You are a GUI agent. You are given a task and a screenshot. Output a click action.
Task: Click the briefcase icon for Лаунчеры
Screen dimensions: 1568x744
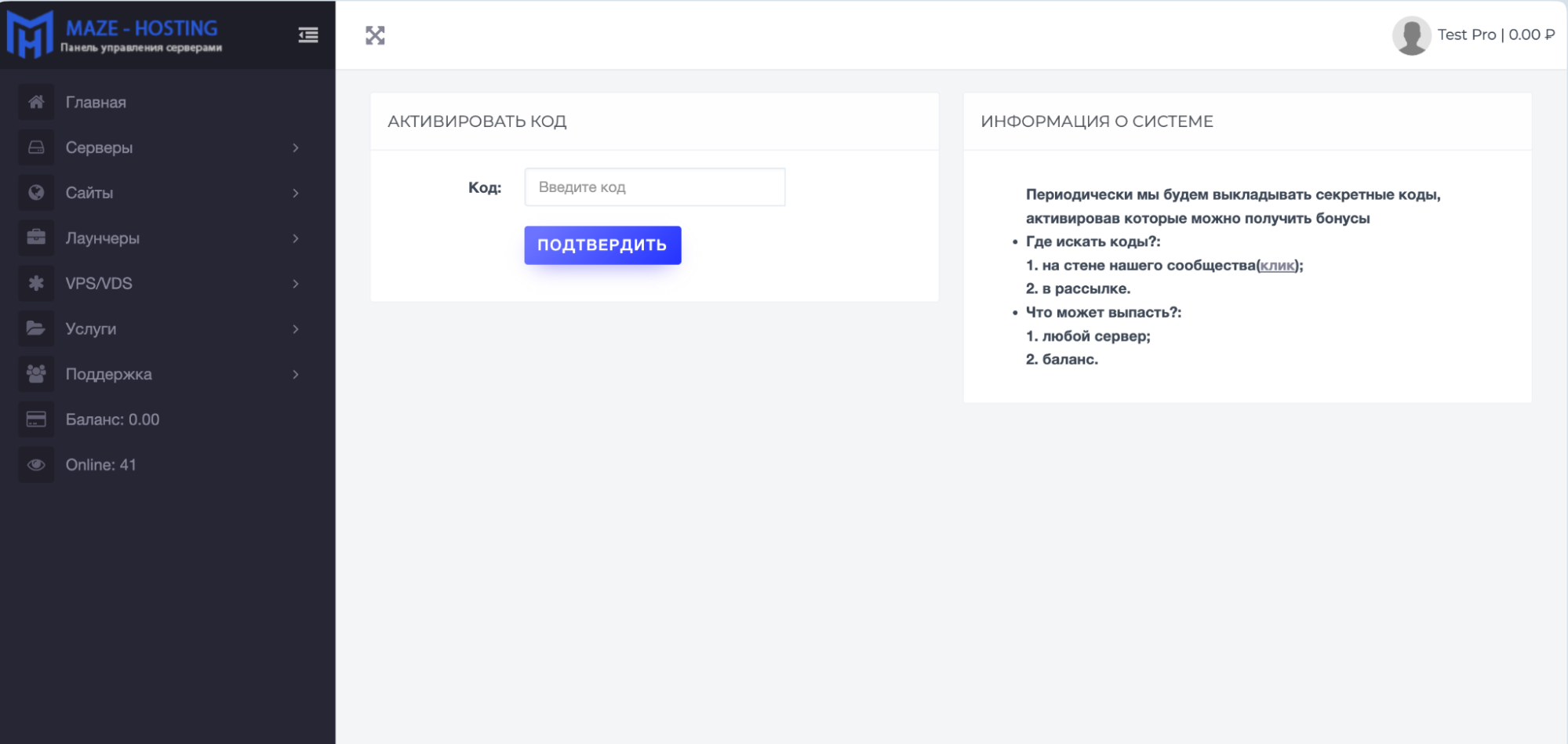click(36, 238)
